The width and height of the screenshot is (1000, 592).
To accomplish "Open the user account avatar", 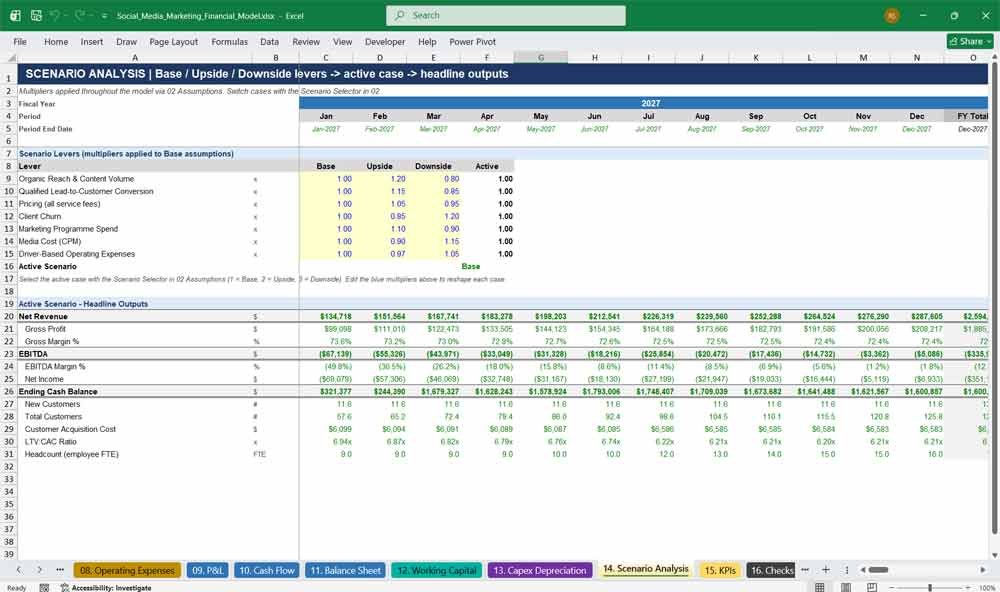I will coord(892,15).
